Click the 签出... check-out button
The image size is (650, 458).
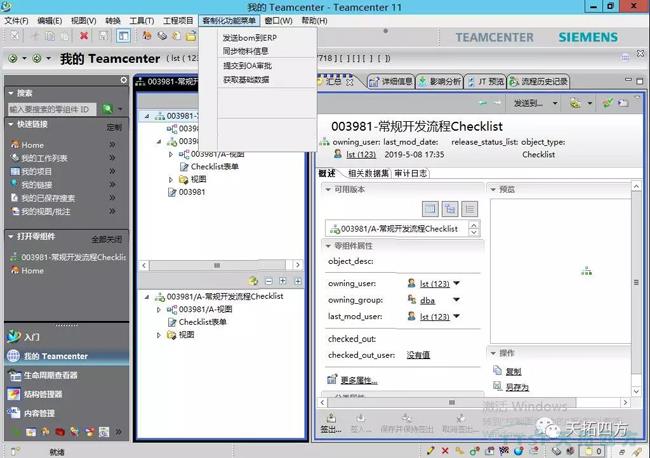click(331, 423)
